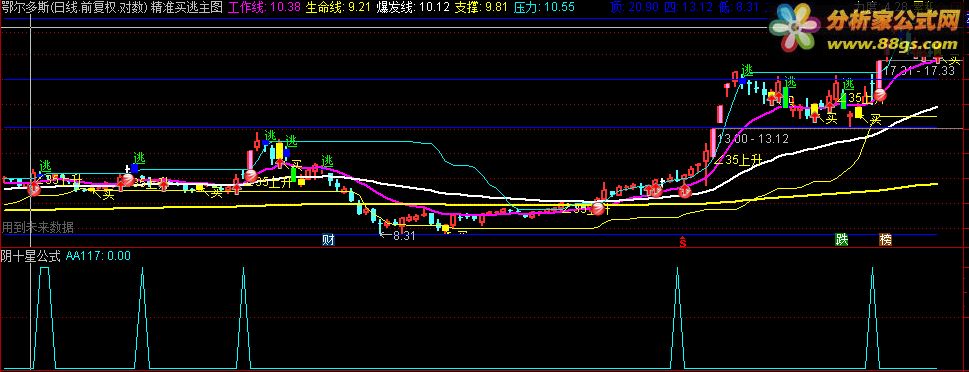
Task: Click the brown 榜 marker icon
Action: [886, 240]
